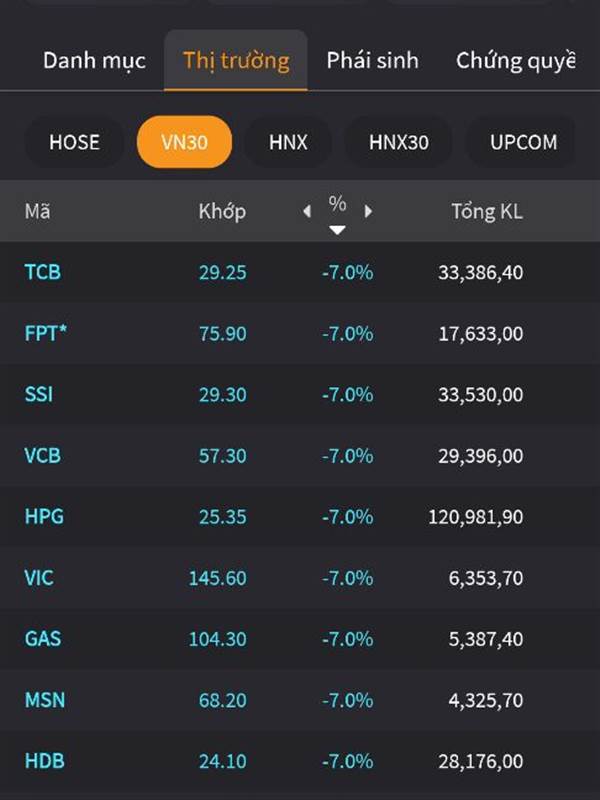Screen dimensions: 600x800
Task: Select the HDB stock ticker
Action: (44, 761)
